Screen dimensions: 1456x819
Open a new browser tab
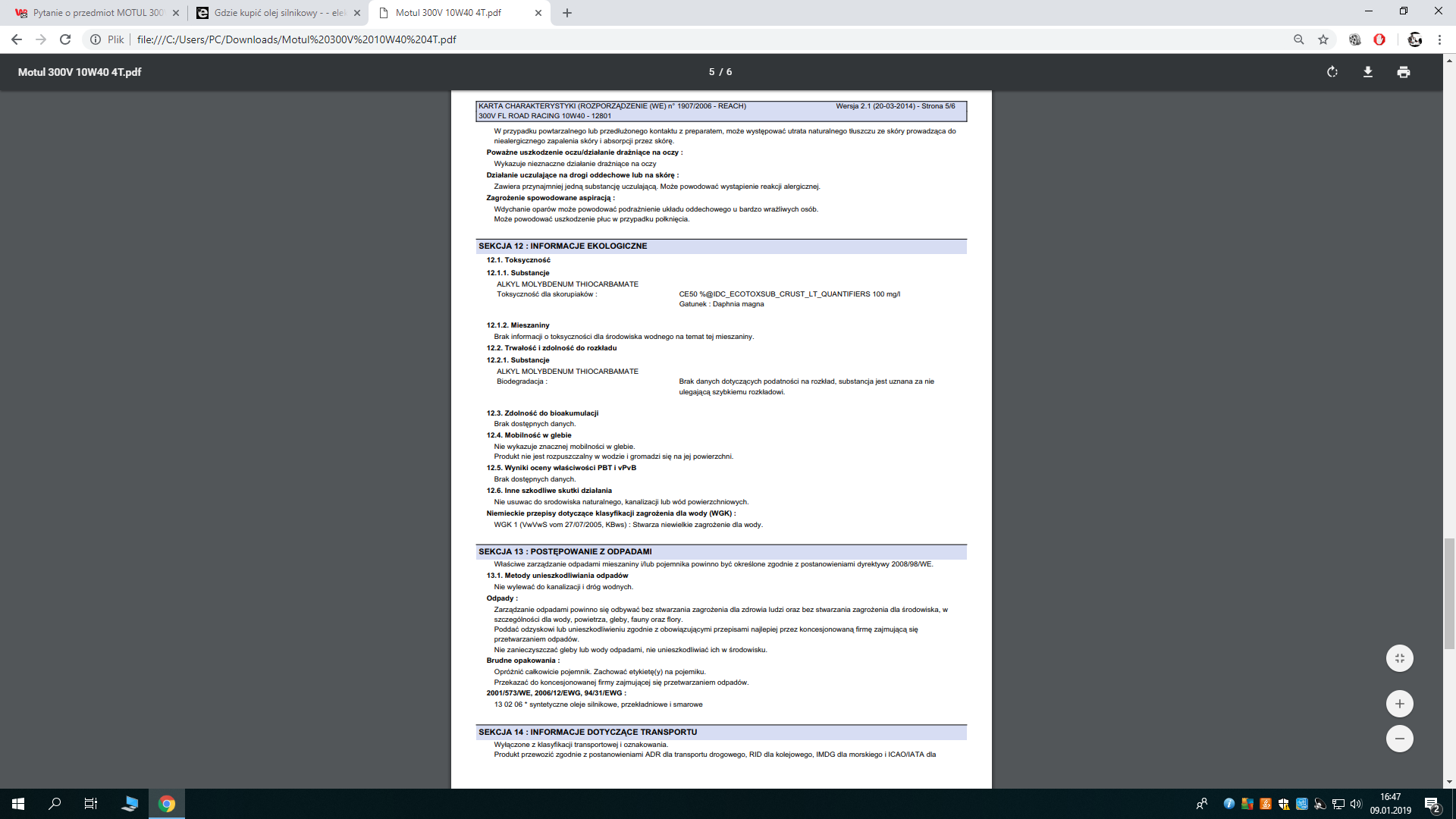(567, 13)
